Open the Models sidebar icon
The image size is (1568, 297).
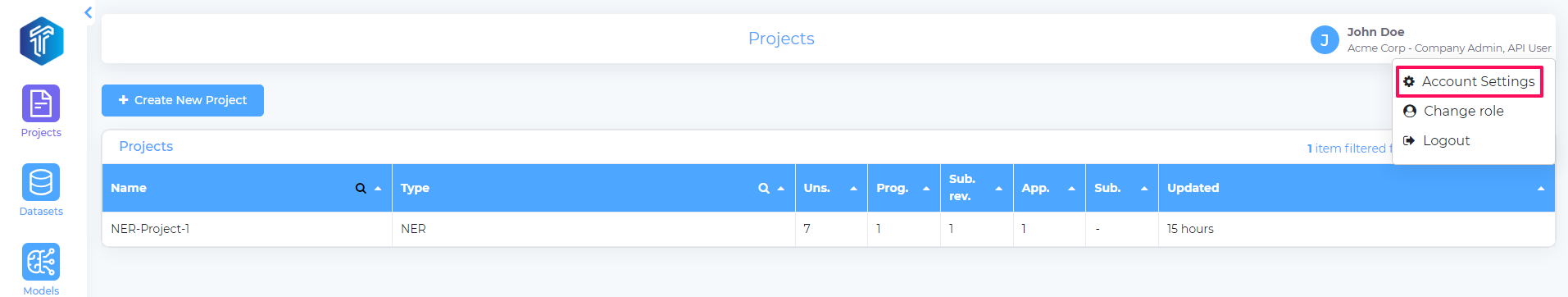coord(41,262)
